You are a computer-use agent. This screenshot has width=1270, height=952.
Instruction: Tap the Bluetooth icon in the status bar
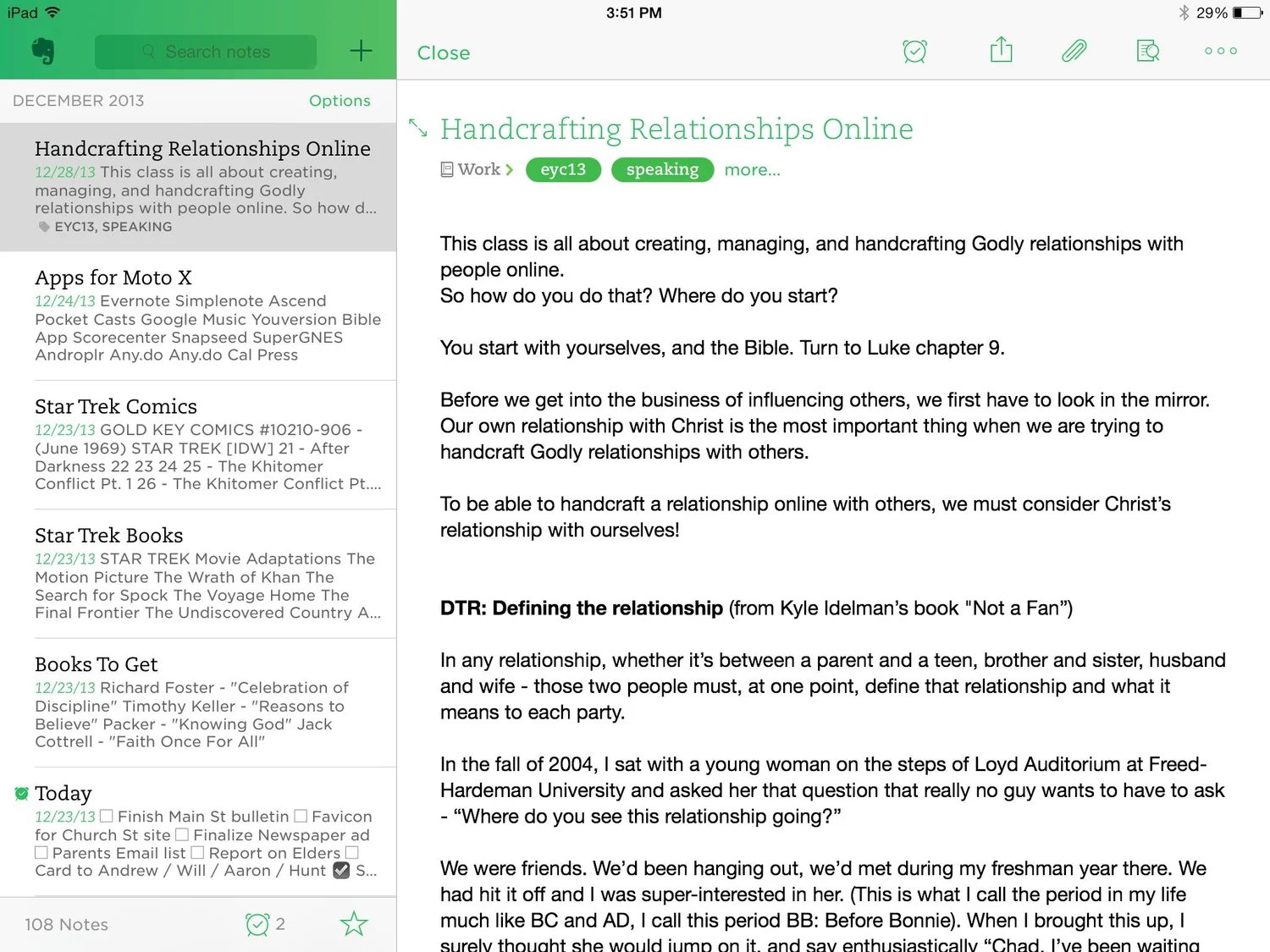coord(1184,13)
